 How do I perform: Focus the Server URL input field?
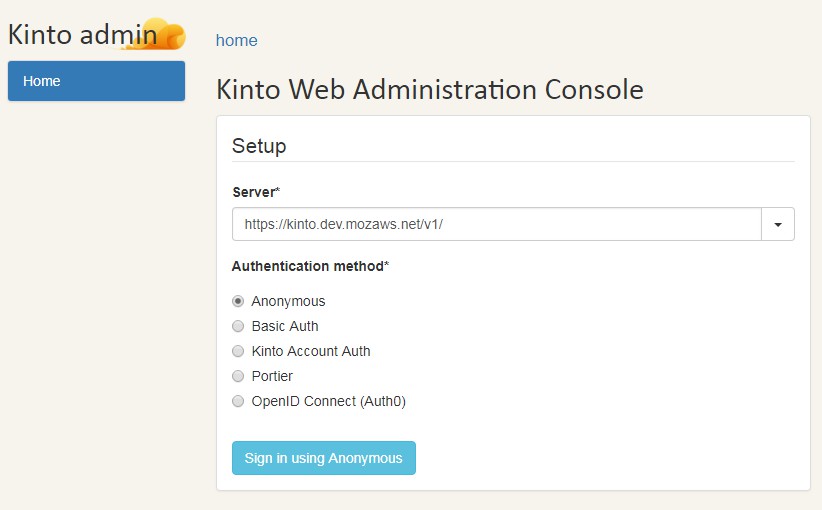coord(496,224)
